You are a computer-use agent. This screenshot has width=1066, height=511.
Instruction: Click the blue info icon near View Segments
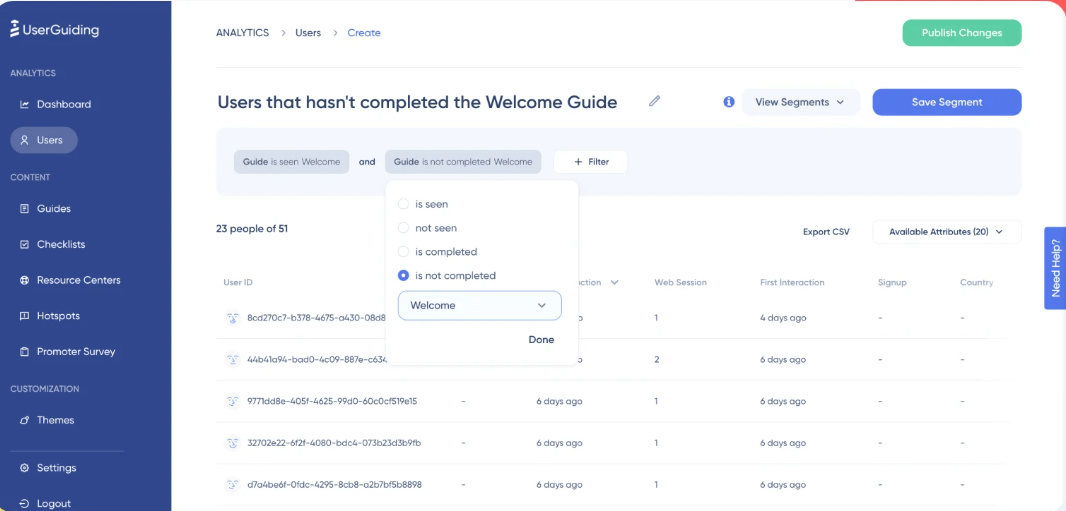(x=729, y=102)
